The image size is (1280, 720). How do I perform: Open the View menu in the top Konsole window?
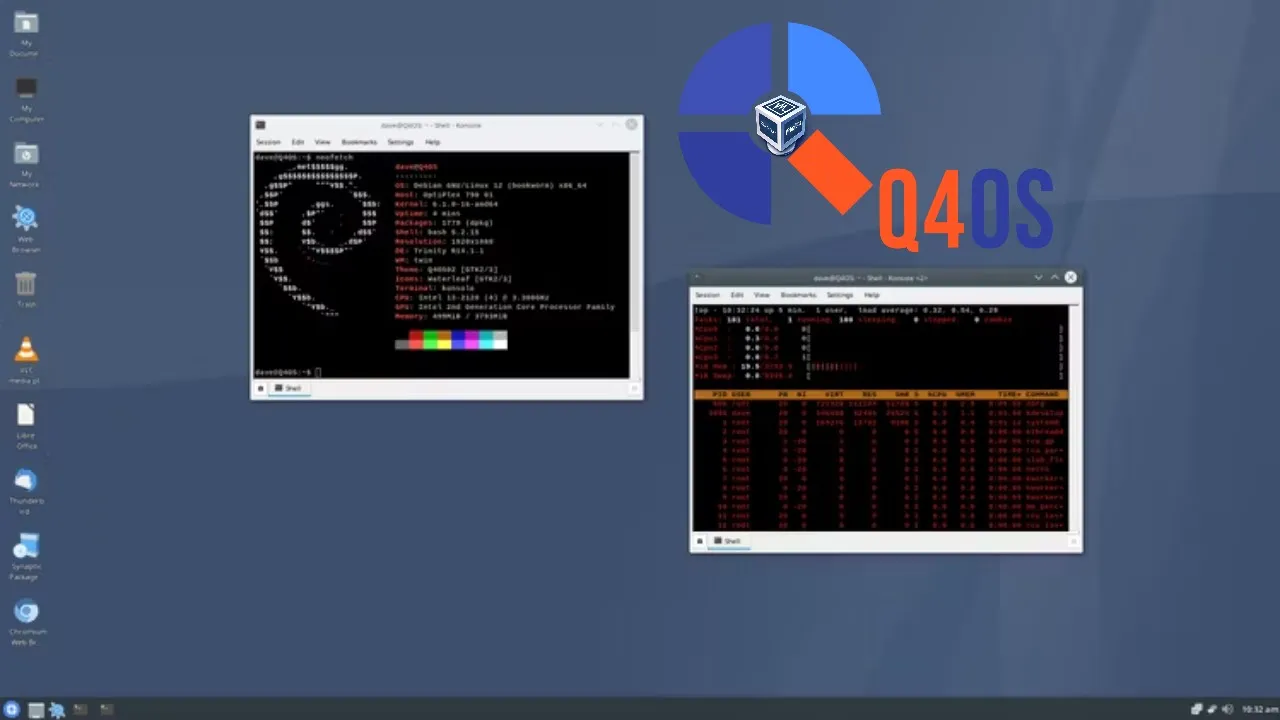(x=761, y=295)
